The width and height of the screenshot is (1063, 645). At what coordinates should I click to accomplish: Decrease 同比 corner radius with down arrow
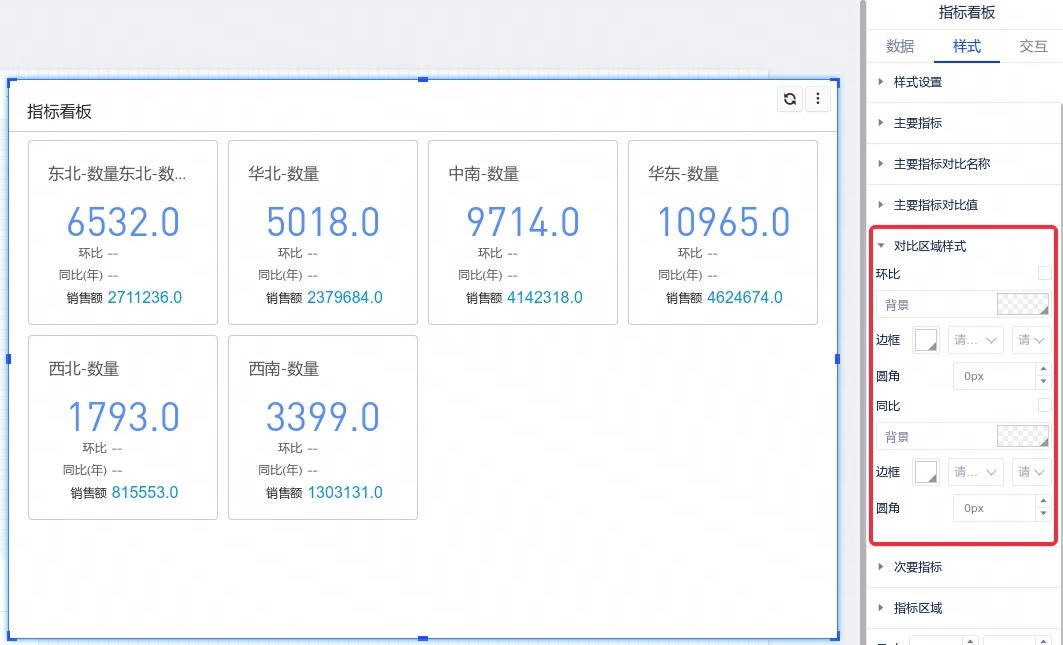(1043, 514)
